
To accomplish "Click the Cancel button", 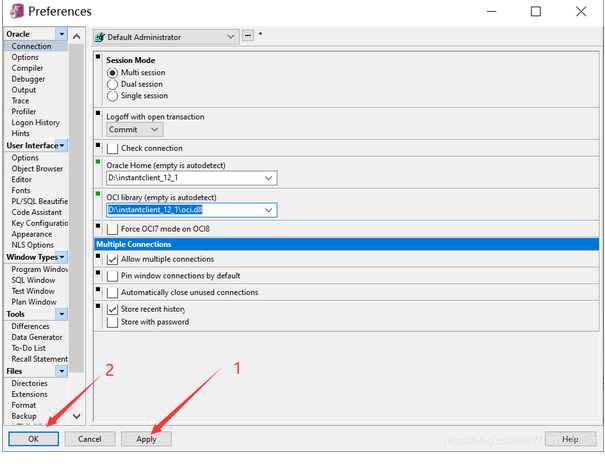I will tap(90, 439).
